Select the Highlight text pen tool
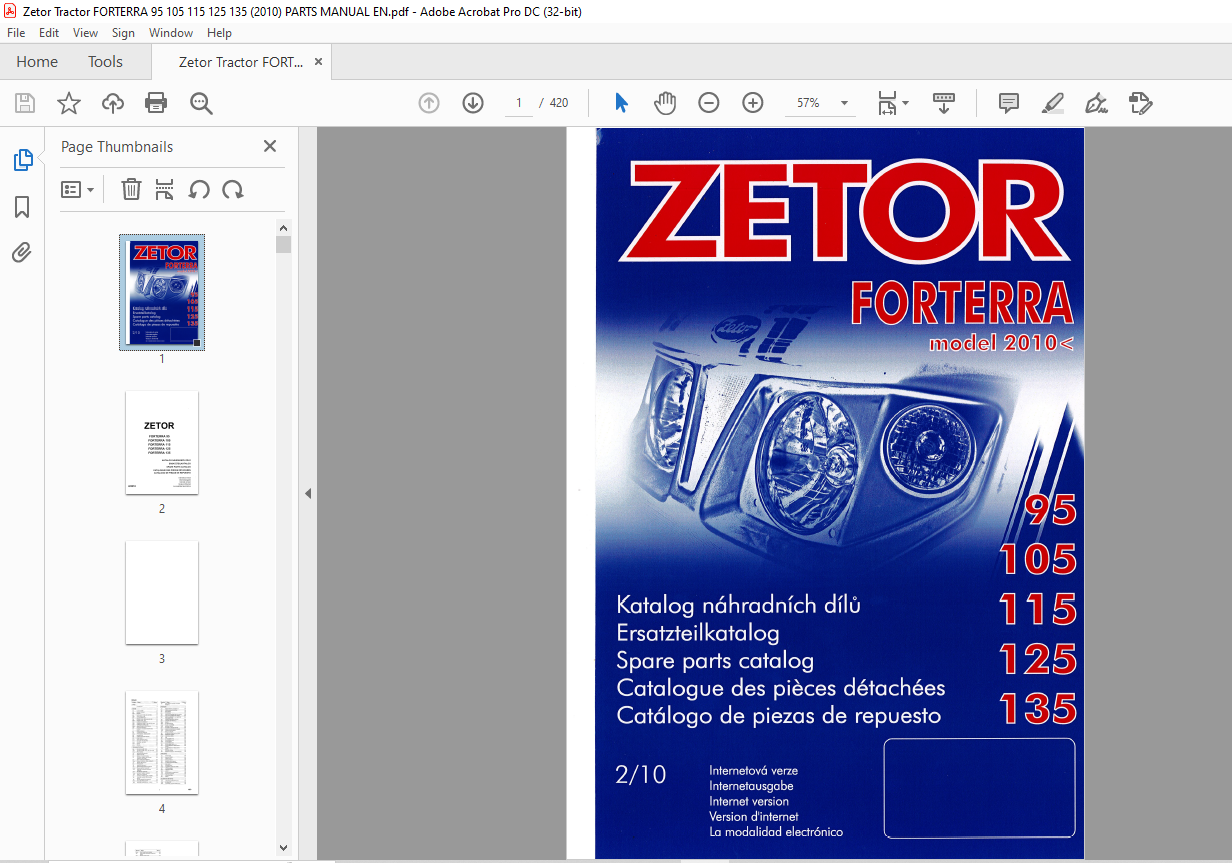 [1053, 103]
